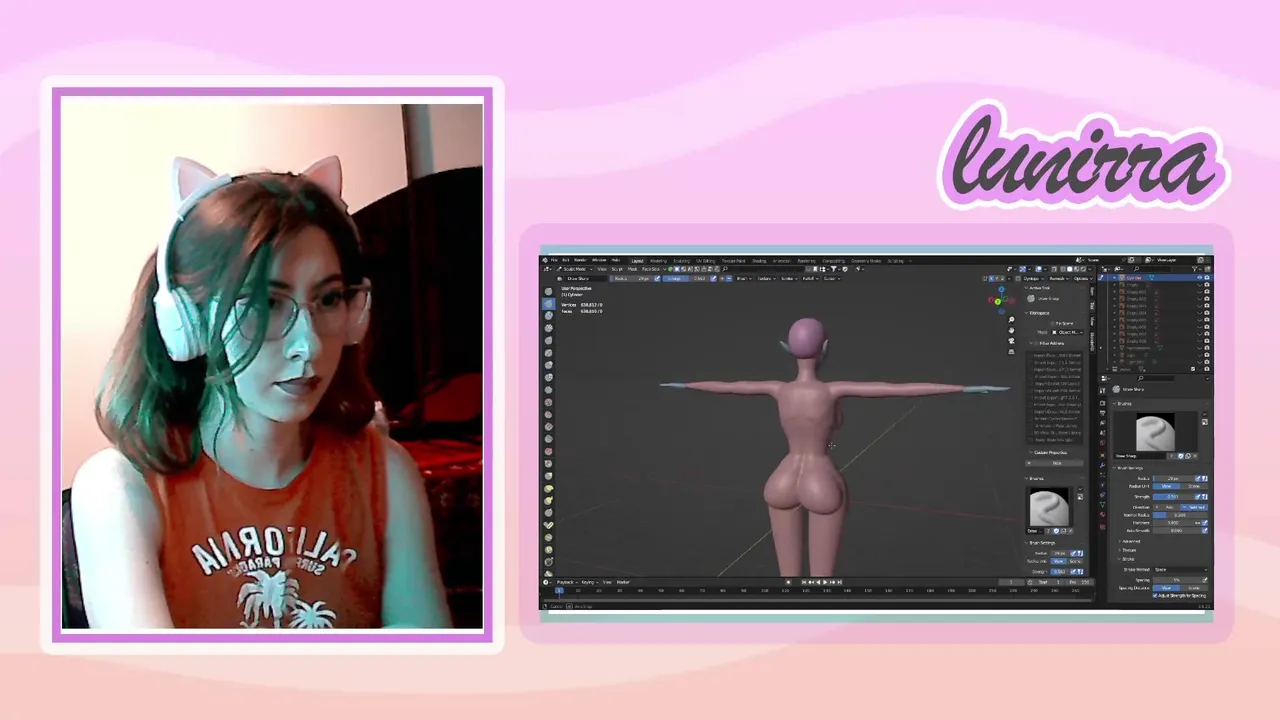Image resolution: width=1280 pixels, height=720 pixels.
Task: Toggle the Dyntopo checkbox in header
Action: pos(1018,278)
